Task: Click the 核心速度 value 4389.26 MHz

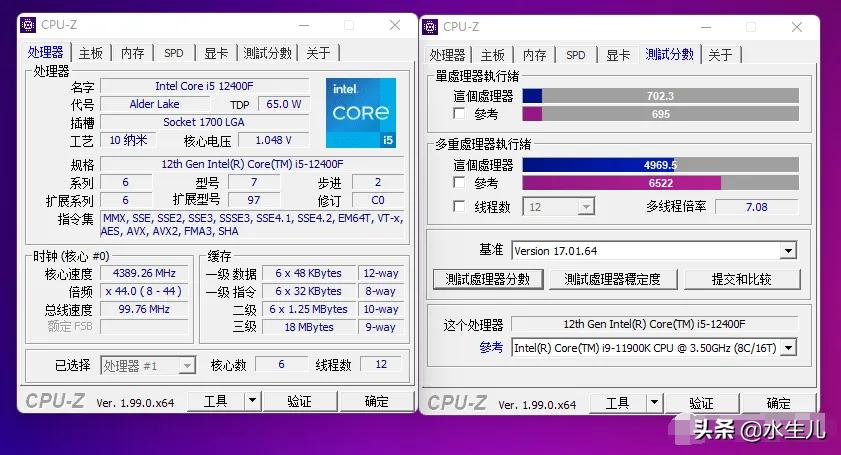Action: [x=144, y=273]
